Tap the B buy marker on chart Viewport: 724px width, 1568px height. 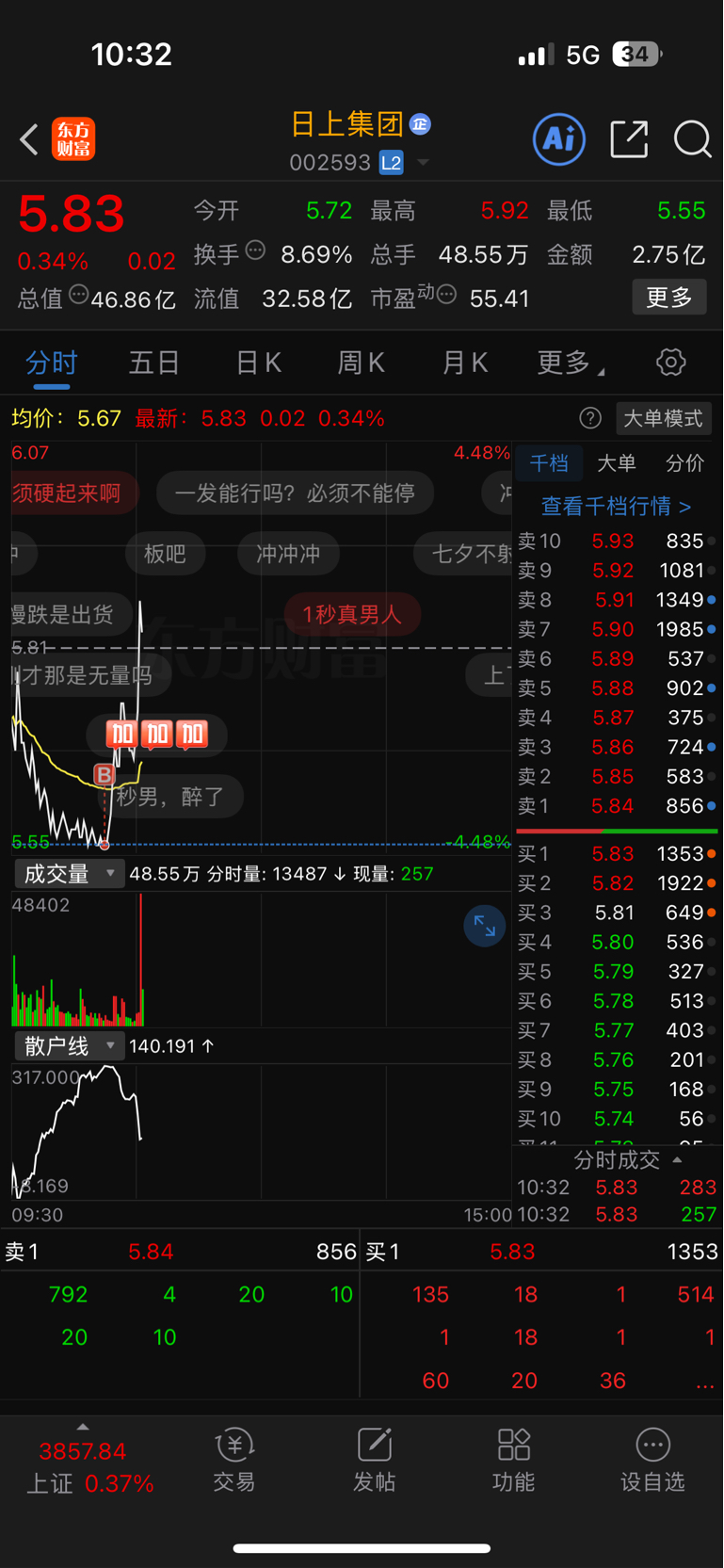105,775
